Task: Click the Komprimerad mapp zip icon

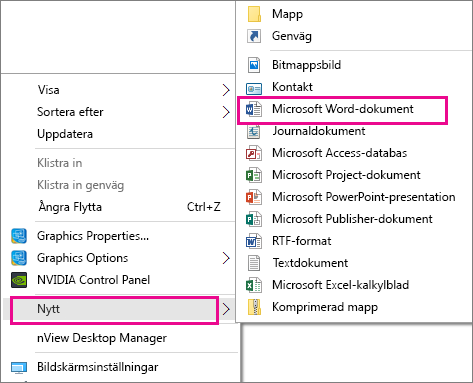Action: coord(254,307)
